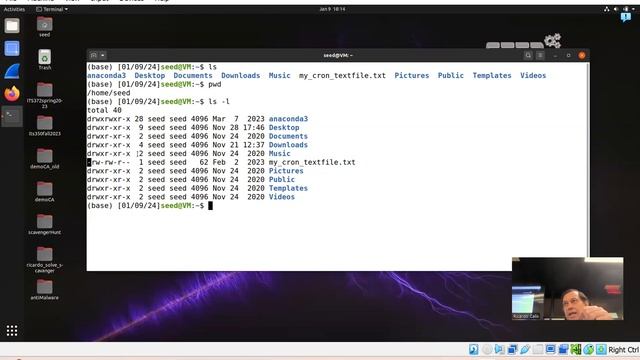Viewport: 640px width, 360px height.
Task: Open the clock showing Jan 9
Action: (x=332, y=9)
